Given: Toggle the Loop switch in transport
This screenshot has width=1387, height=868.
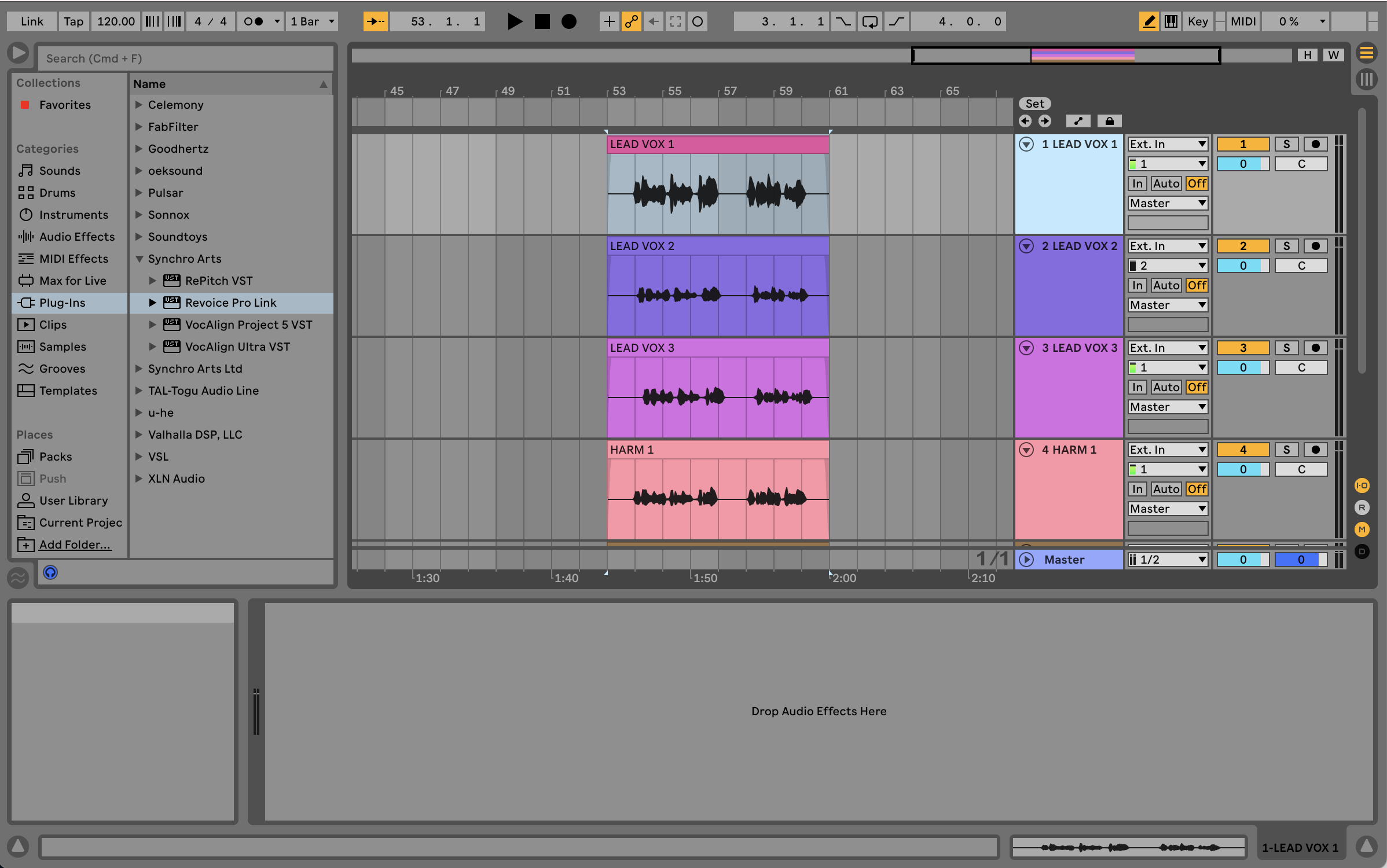Looking at the screenshot, I should tap(869, 21).
